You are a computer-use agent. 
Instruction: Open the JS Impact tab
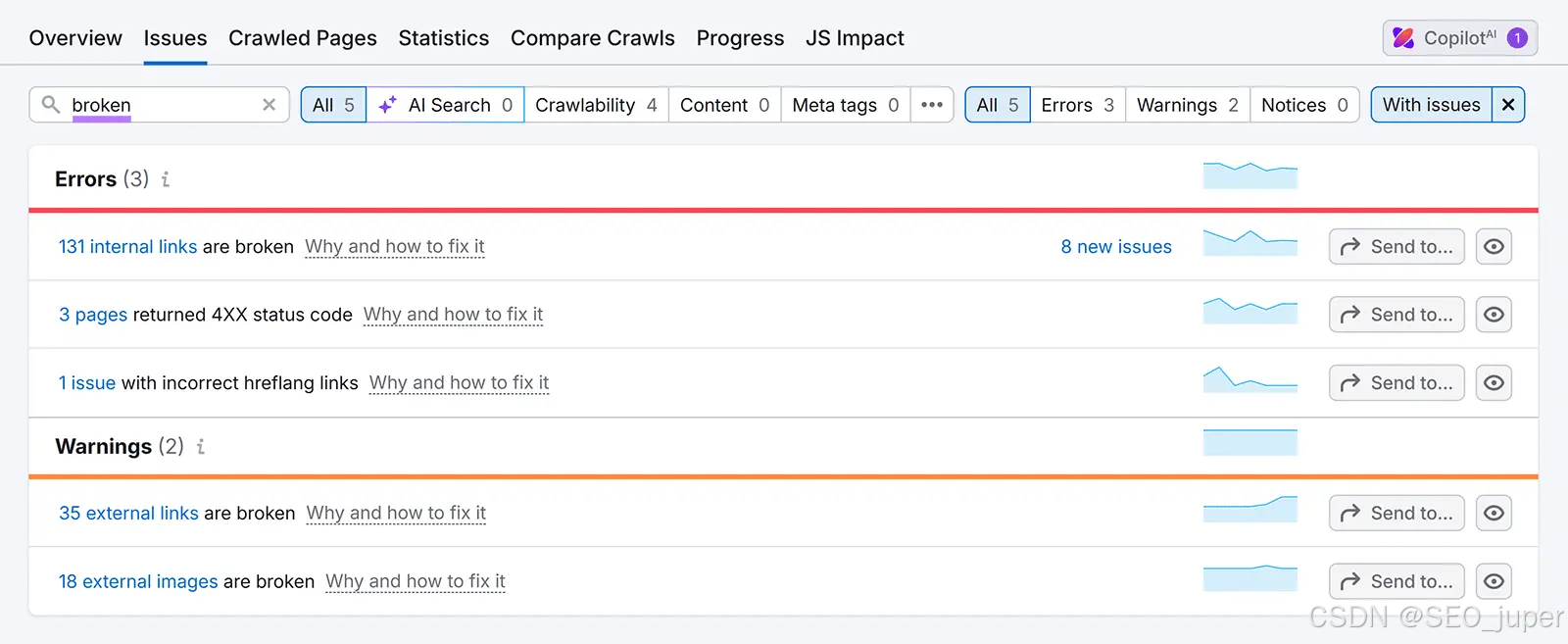(855, 38)
